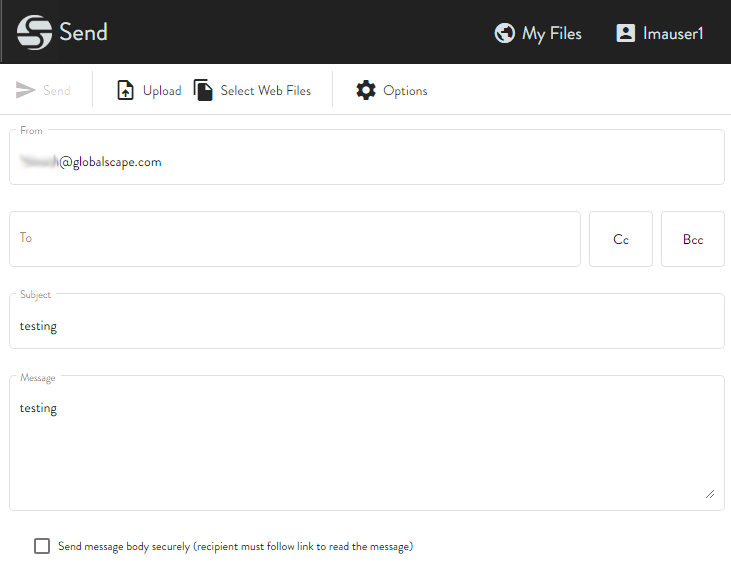This screenshot has height=565, width=731.
Task: Choose the Select Web Files label
Action: click(265, 90)
